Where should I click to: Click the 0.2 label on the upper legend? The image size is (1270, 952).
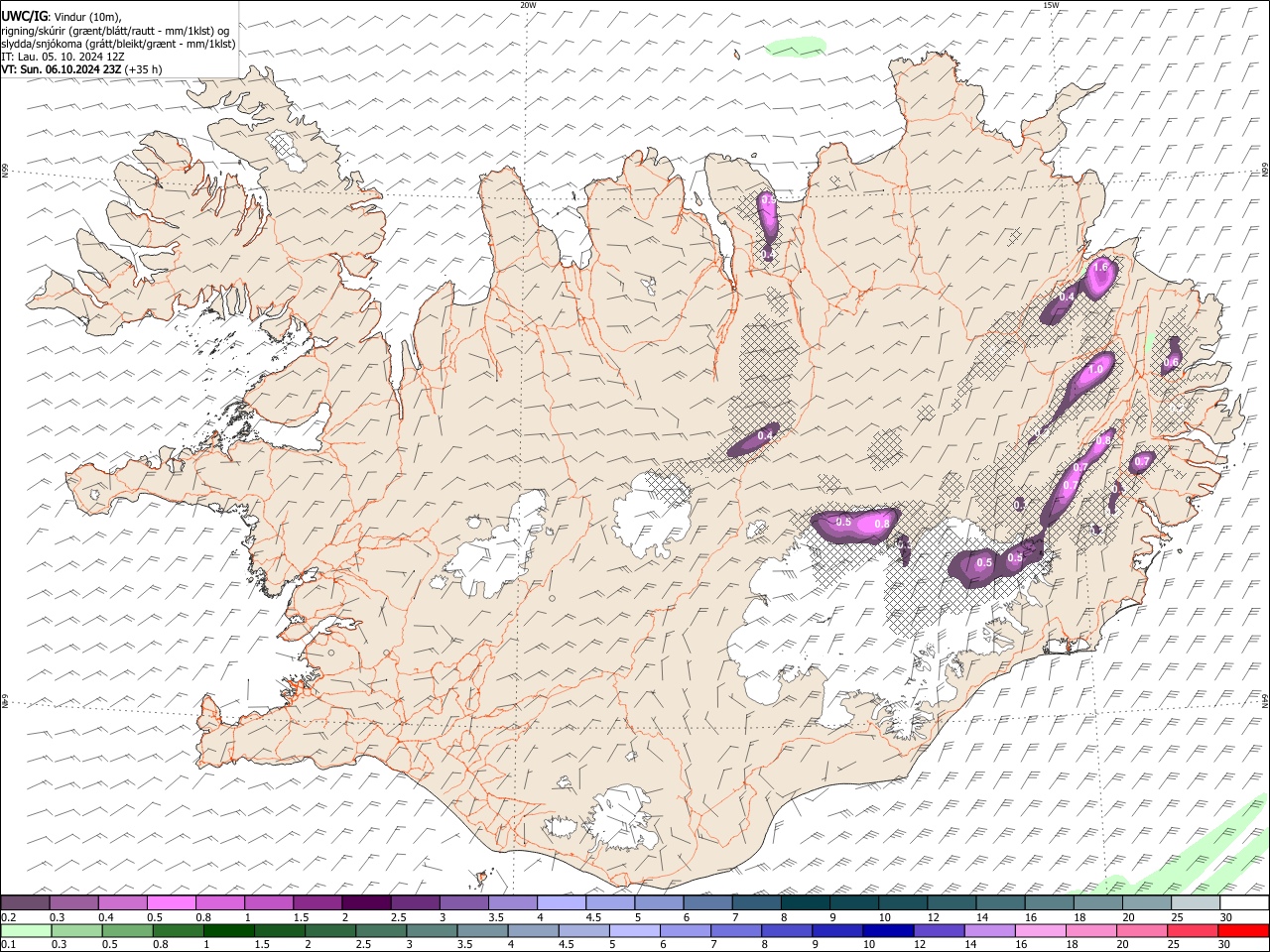(x=8, y=917)
